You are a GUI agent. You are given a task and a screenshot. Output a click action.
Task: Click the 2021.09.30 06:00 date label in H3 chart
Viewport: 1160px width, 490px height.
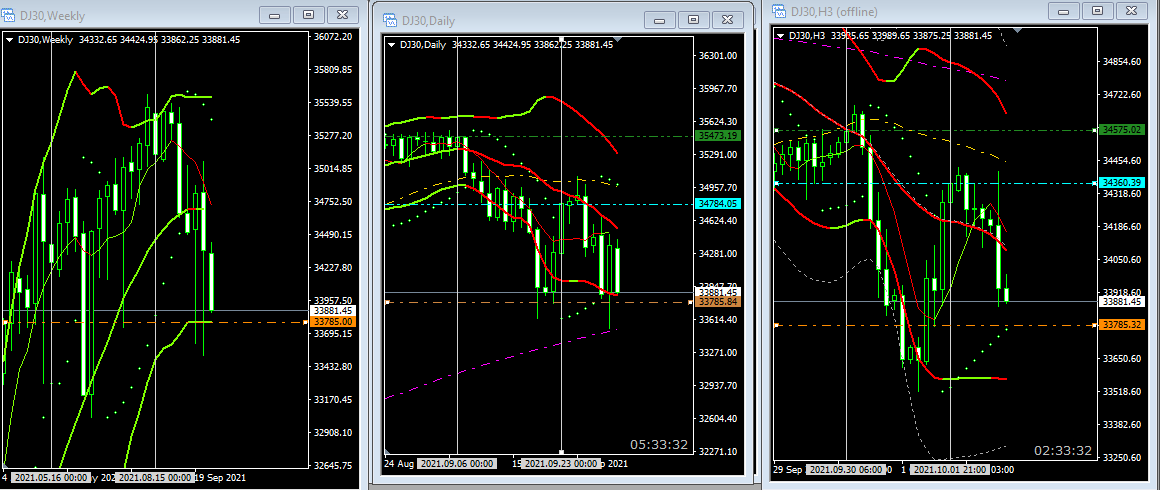846,469
